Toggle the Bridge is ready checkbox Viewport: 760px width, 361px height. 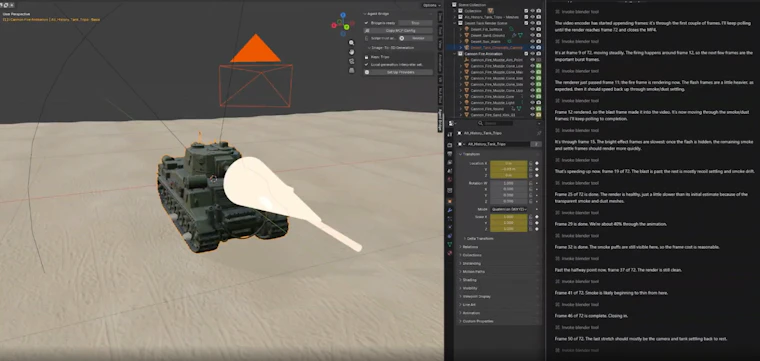click(x=366, y=23)
